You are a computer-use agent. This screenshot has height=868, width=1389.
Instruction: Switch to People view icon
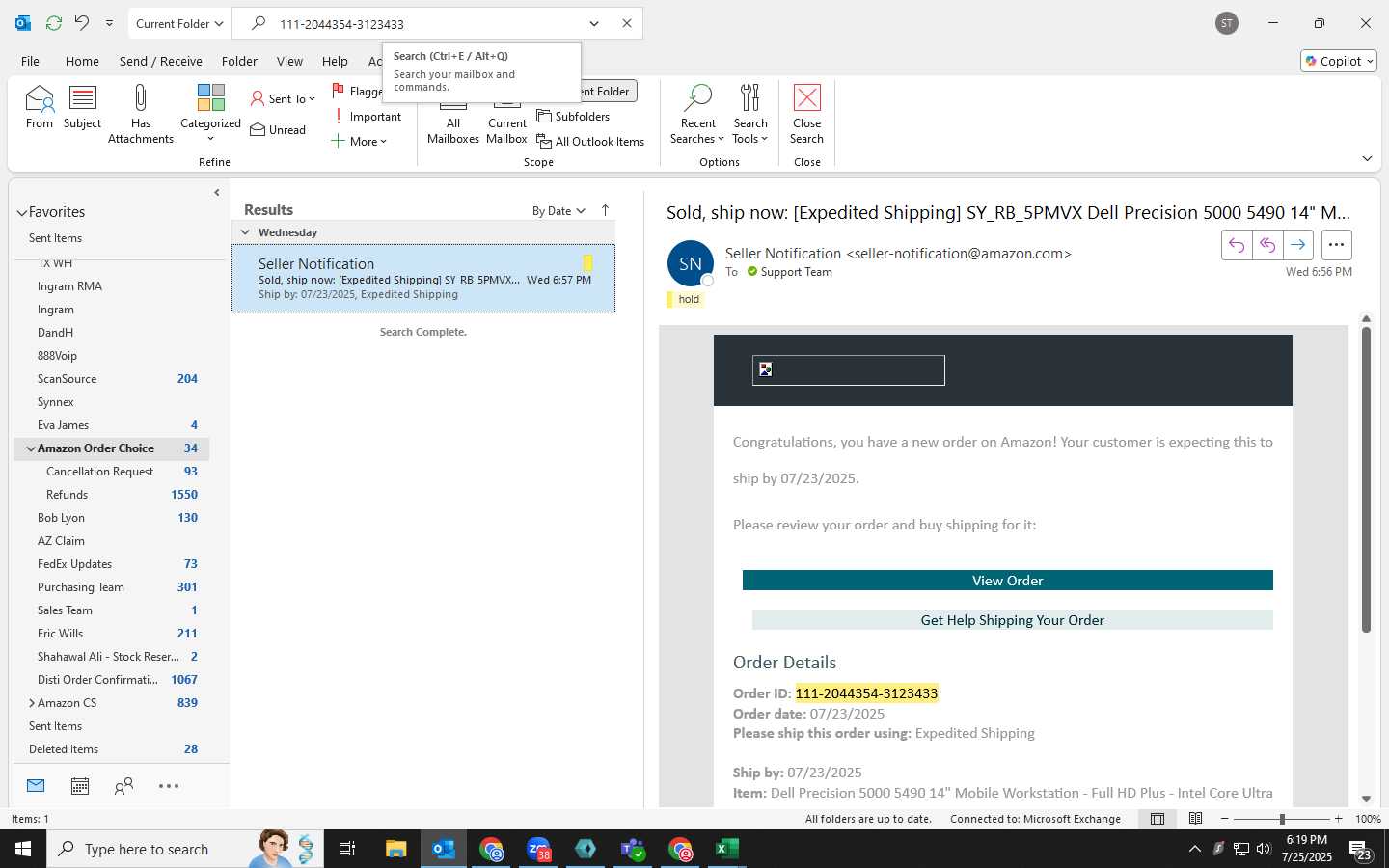(123, 786)
